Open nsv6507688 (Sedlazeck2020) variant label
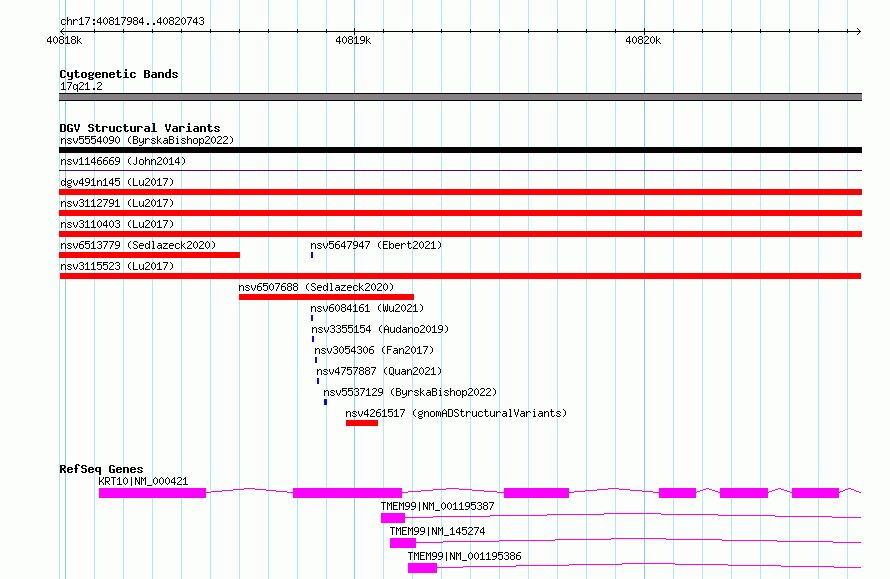Image resolution: width=890 pixels, height=579 pixels. (x=316, y=287)
